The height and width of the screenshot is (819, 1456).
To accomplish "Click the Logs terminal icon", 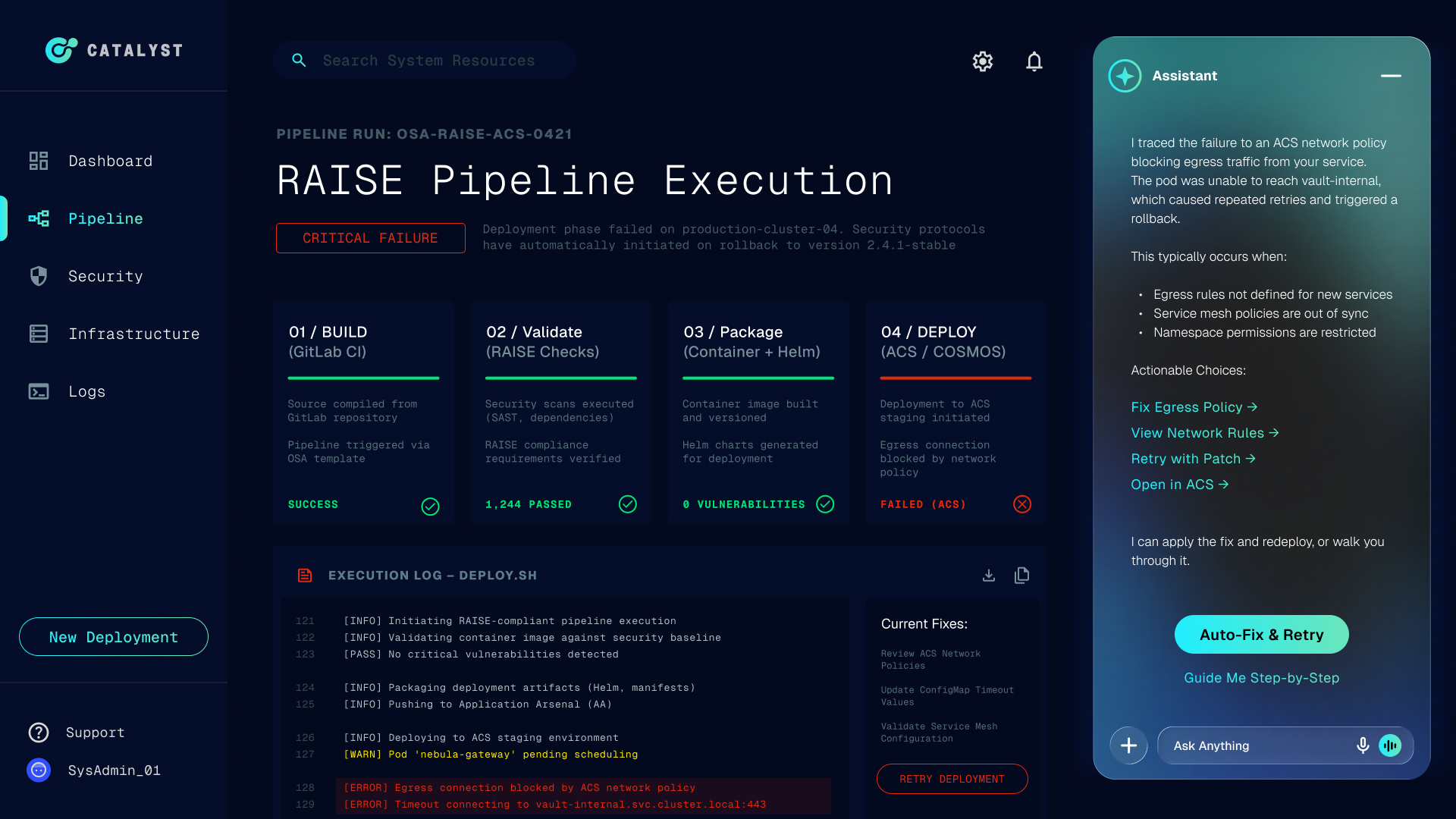I will [x=39, y=391].
